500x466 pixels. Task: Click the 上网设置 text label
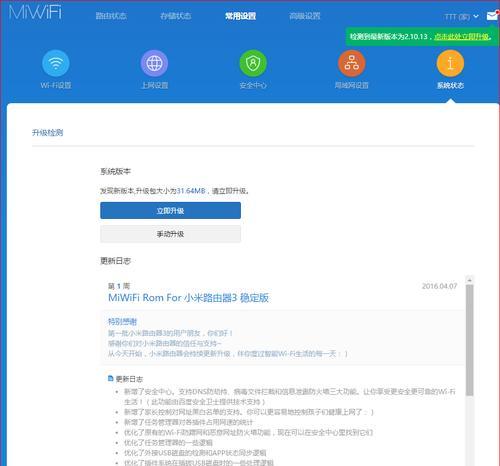154,85
